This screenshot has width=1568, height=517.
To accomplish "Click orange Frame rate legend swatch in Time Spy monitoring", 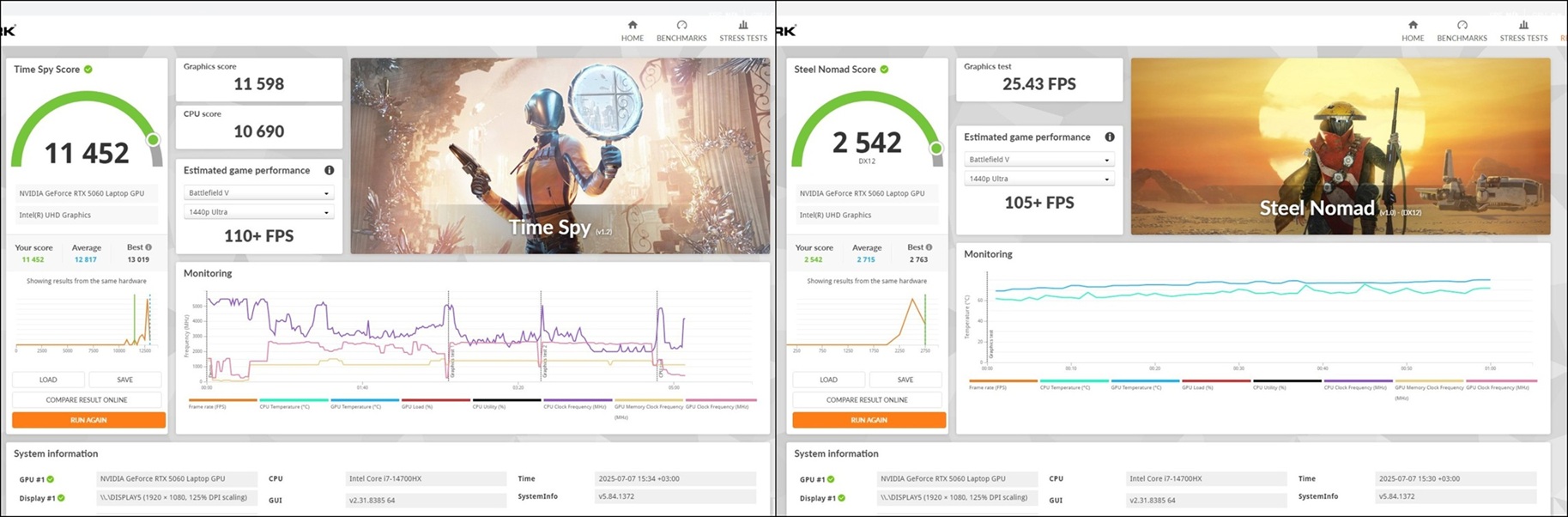I will [x=222, y=400].
